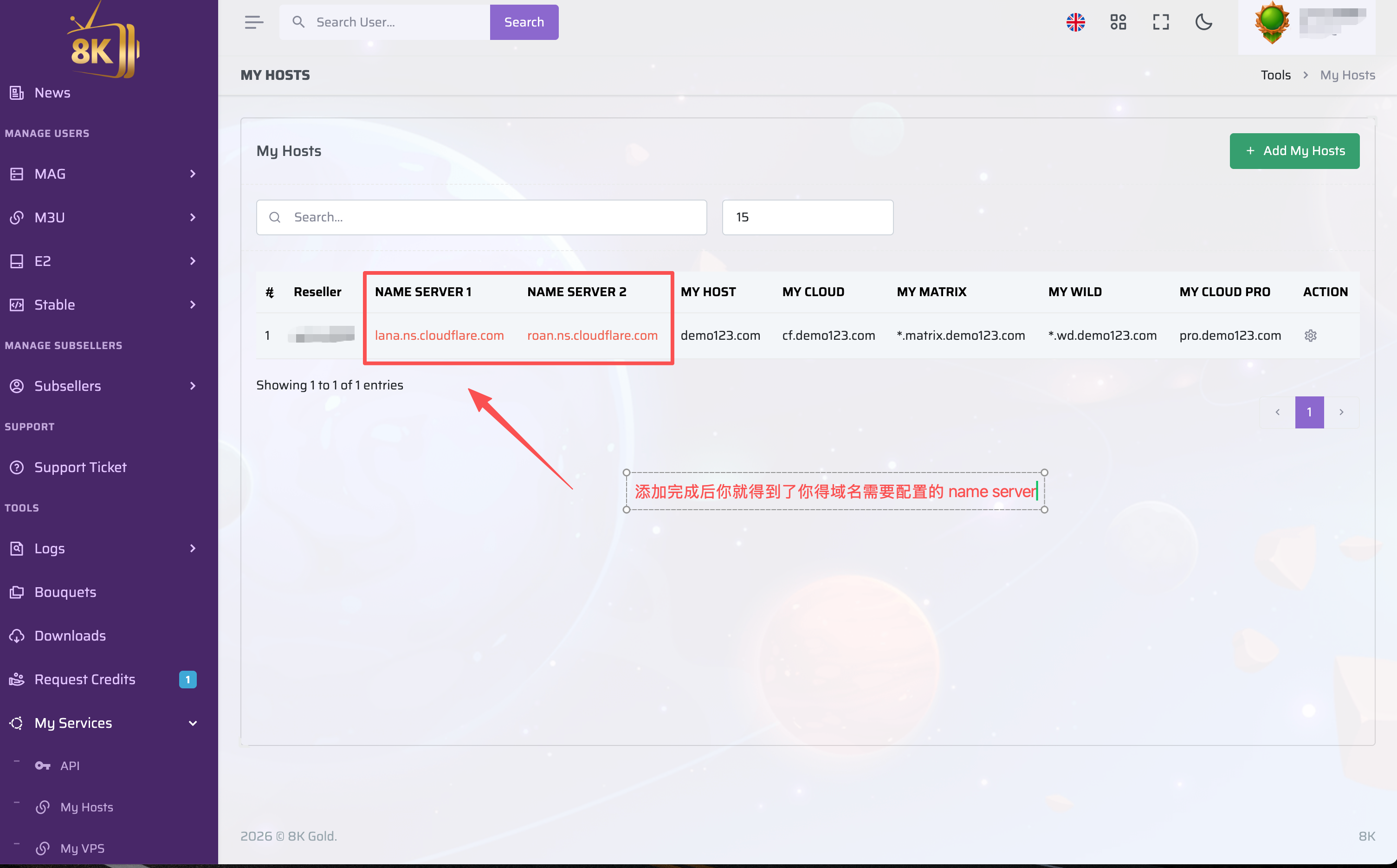Focus the Search User field
The height and width of the screenshot is (868, 1397).
385,22
